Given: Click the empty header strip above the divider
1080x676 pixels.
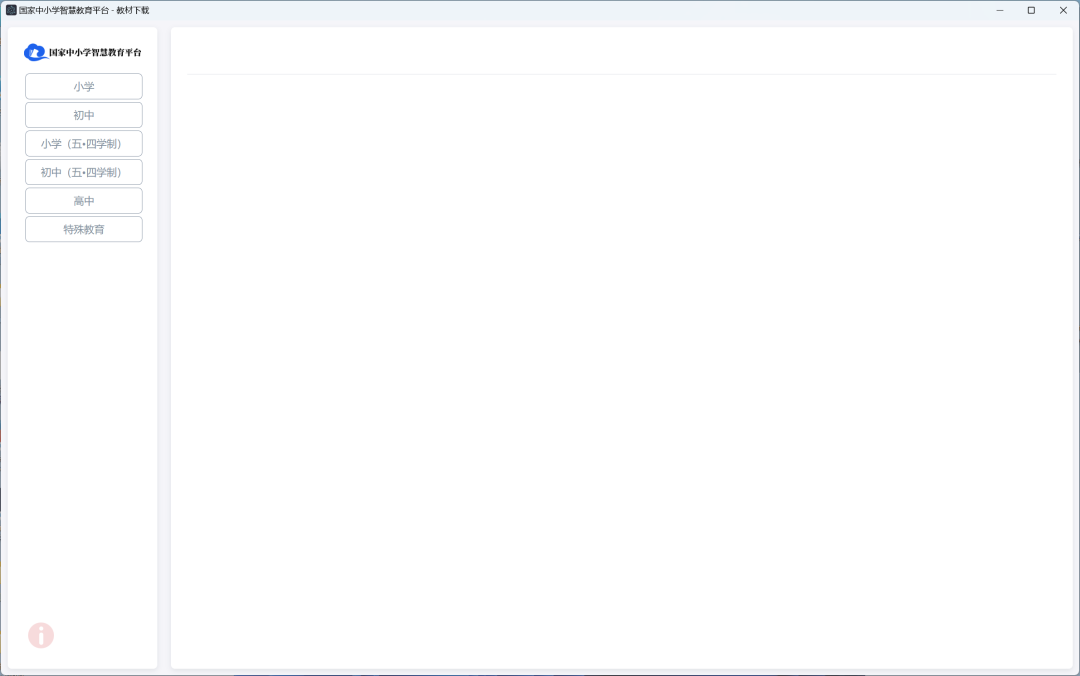Looking at the screenshot, I should [x=620, y=51].
